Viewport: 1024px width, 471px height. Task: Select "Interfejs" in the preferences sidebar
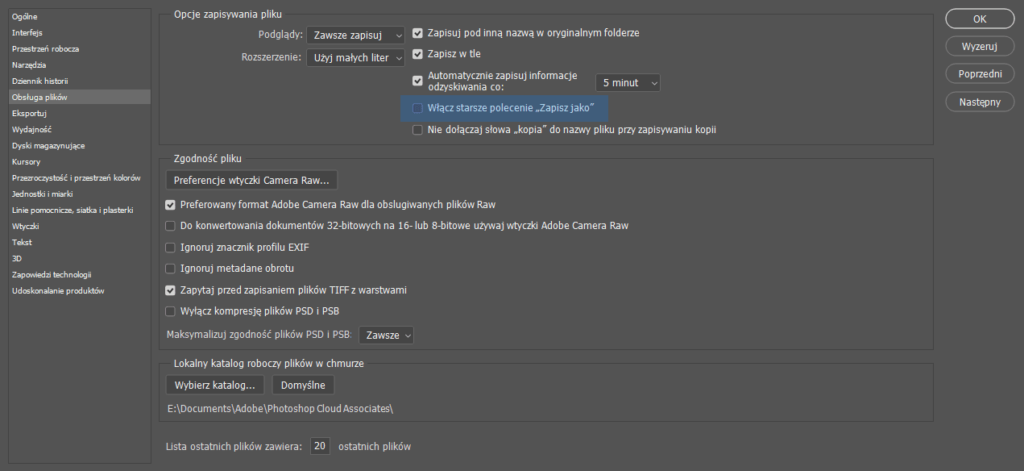tap(26, 32)
